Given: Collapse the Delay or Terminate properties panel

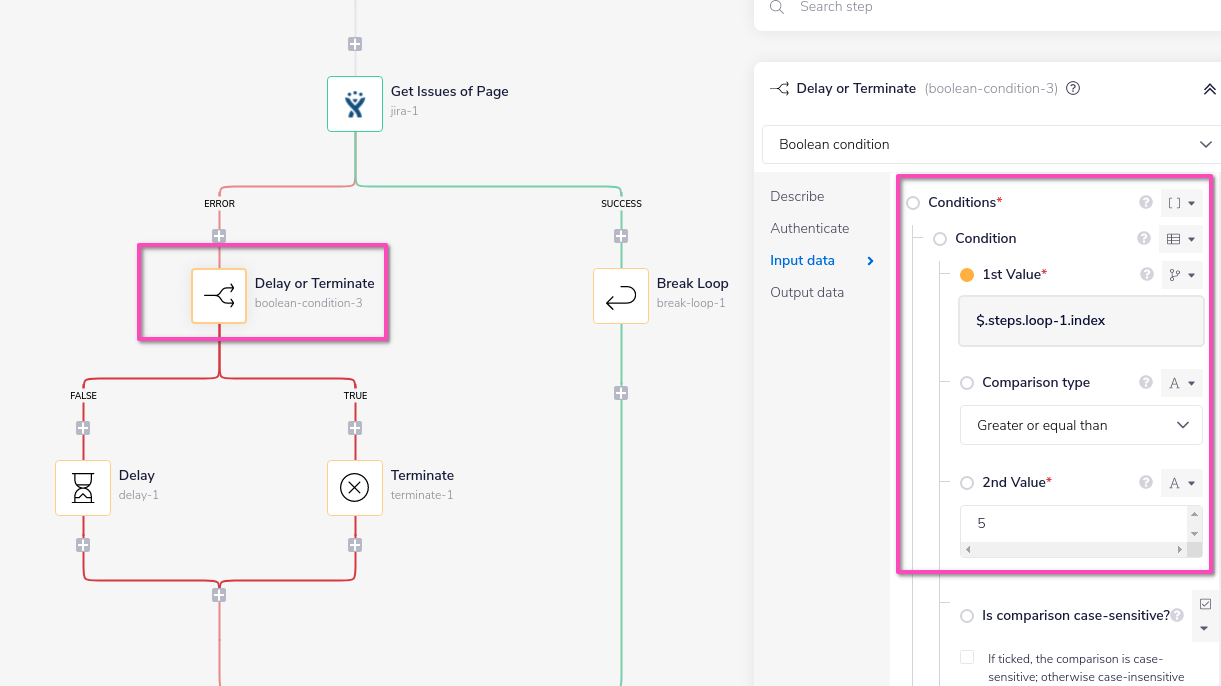Looking at the screenshot, I should pos(1209,89).
